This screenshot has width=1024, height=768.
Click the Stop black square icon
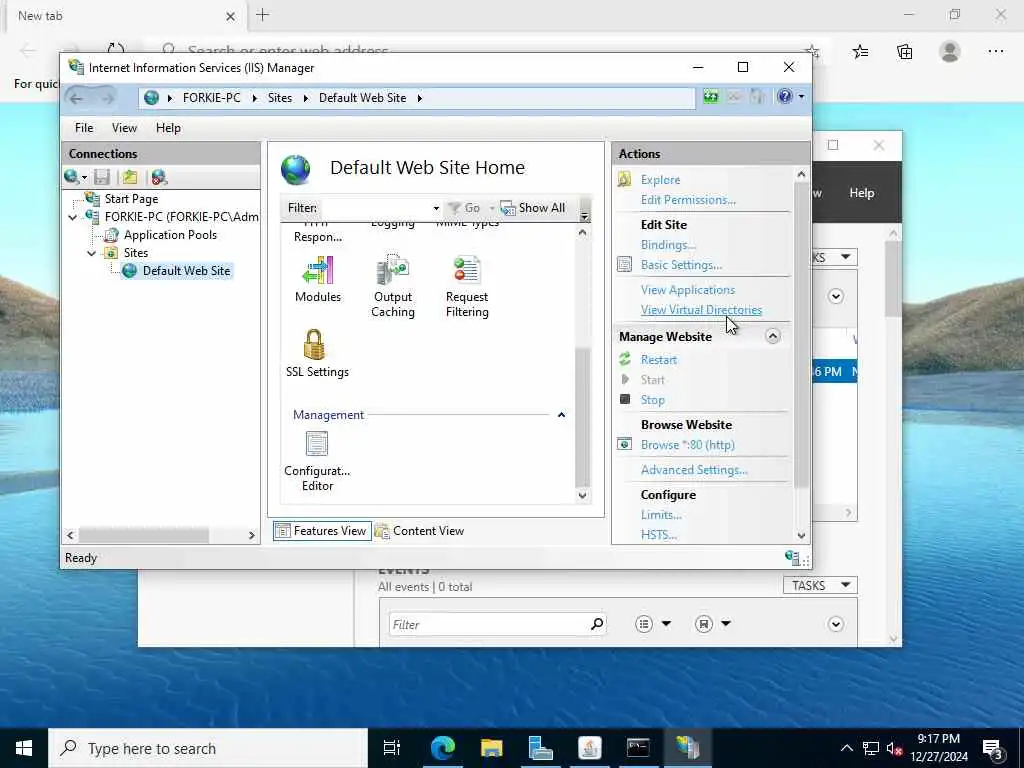(625, 399)
